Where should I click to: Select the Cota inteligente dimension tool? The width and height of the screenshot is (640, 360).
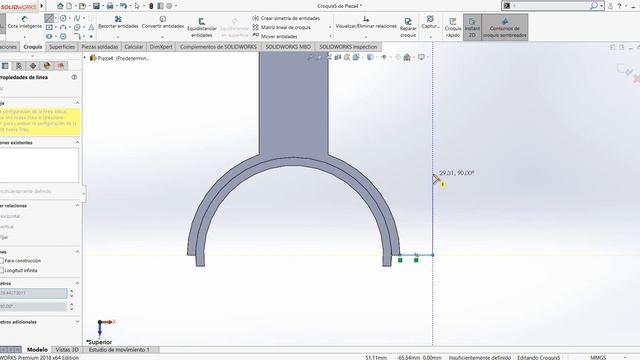25,22
